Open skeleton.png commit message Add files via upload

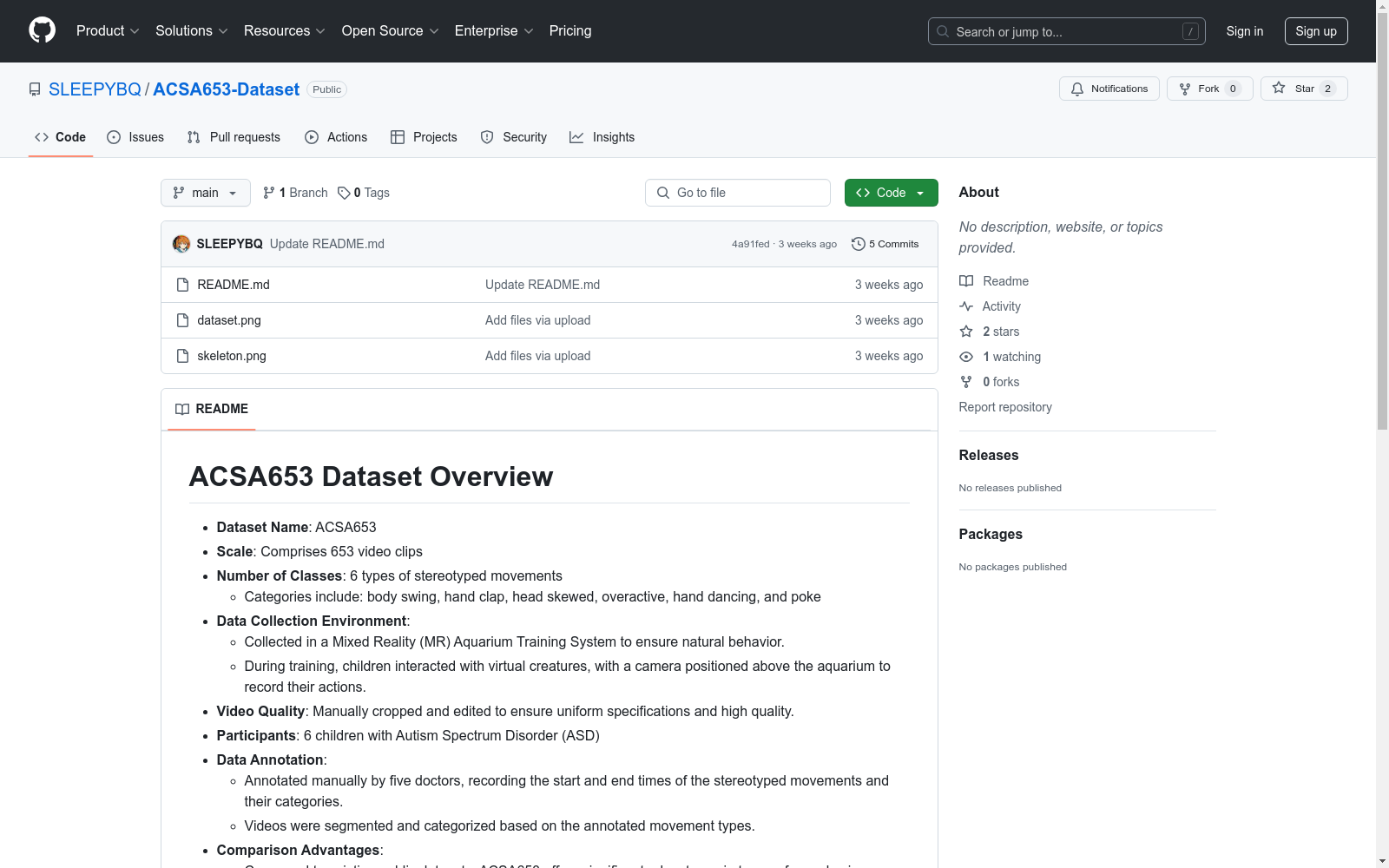click(x=537, y=356)
